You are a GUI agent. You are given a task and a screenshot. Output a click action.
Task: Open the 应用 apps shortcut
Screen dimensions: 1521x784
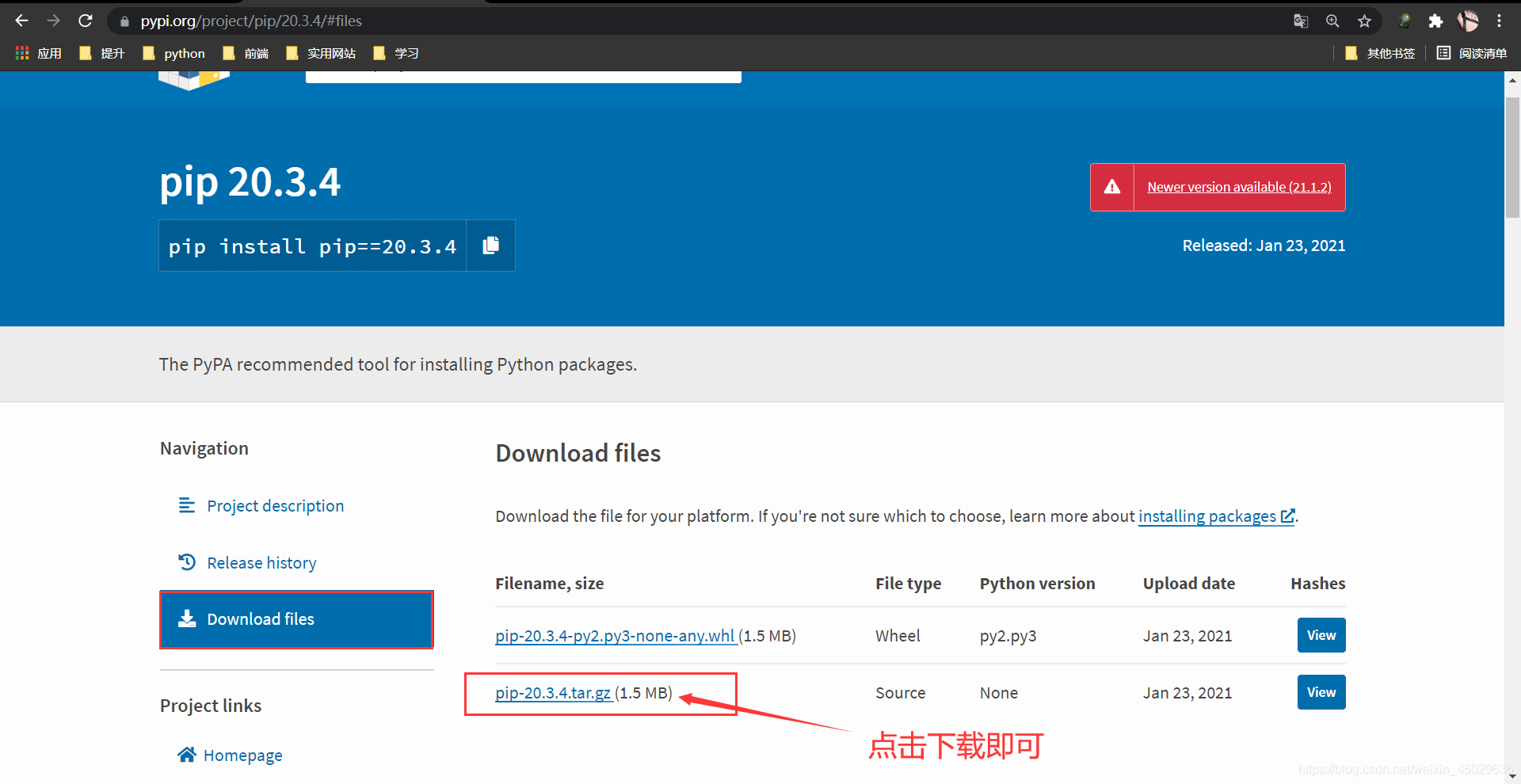tap(38, 53)
